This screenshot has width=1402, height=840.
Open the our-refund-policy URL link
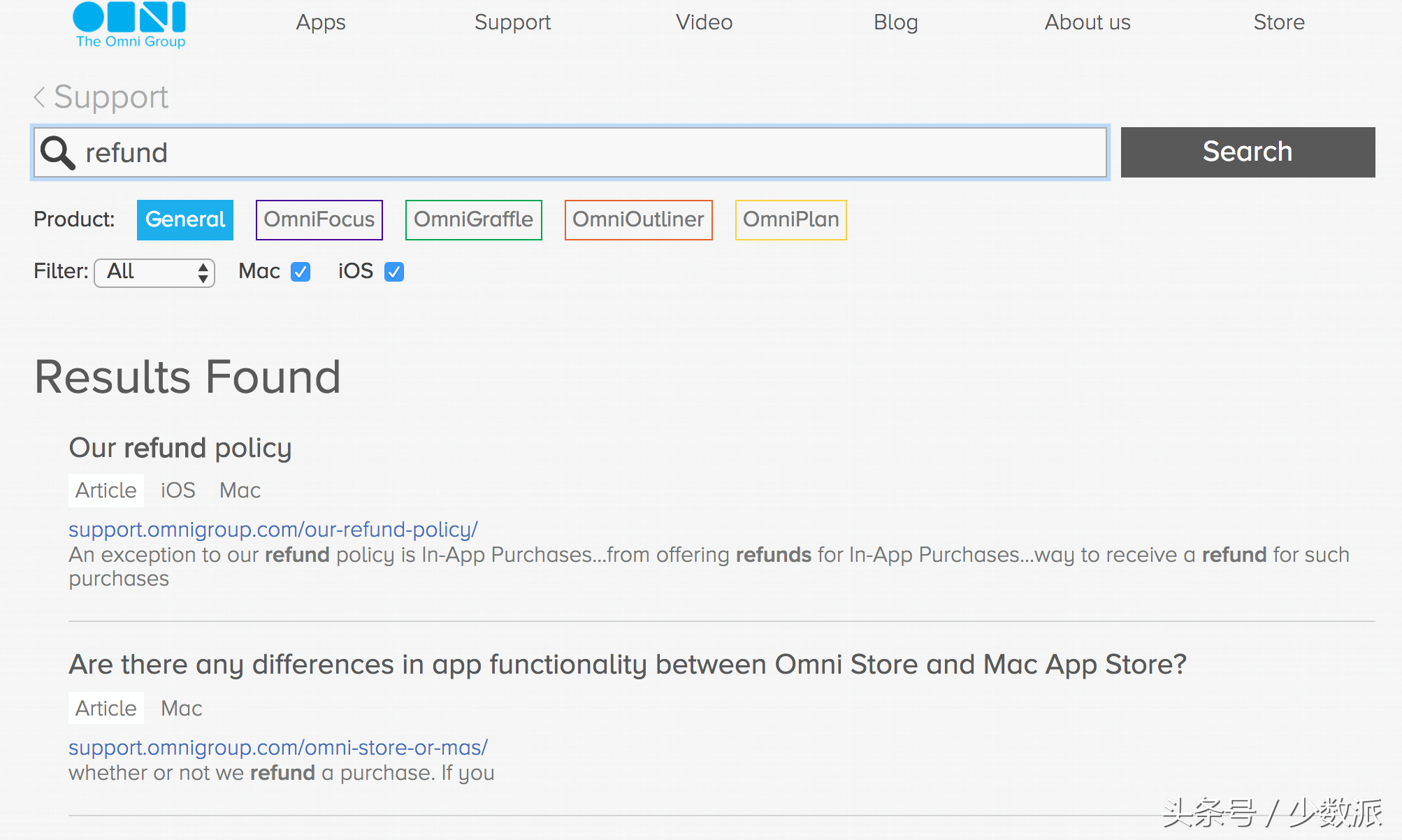pos(273,530)
